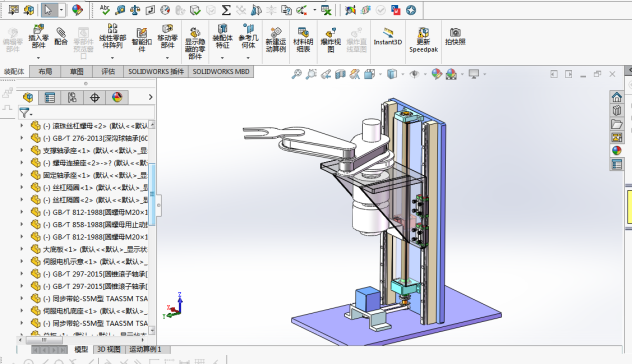Click the 新建运动算例 button

[x=276, y=40]
